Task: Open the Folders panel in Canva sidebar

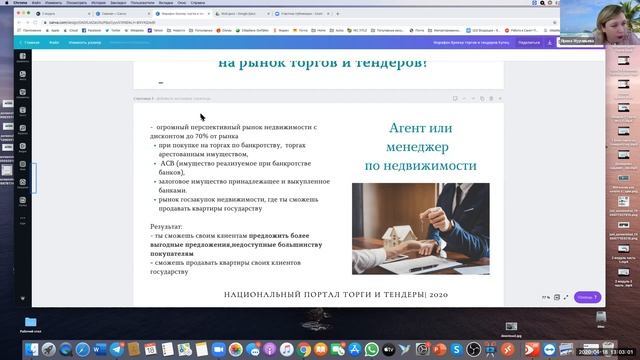Action: pos(22,201)
